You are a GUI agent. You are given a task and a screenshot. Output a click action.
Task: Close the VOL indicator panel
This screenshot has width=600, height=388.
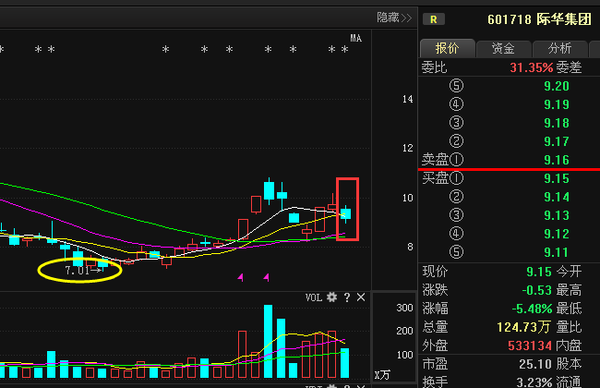361,297
